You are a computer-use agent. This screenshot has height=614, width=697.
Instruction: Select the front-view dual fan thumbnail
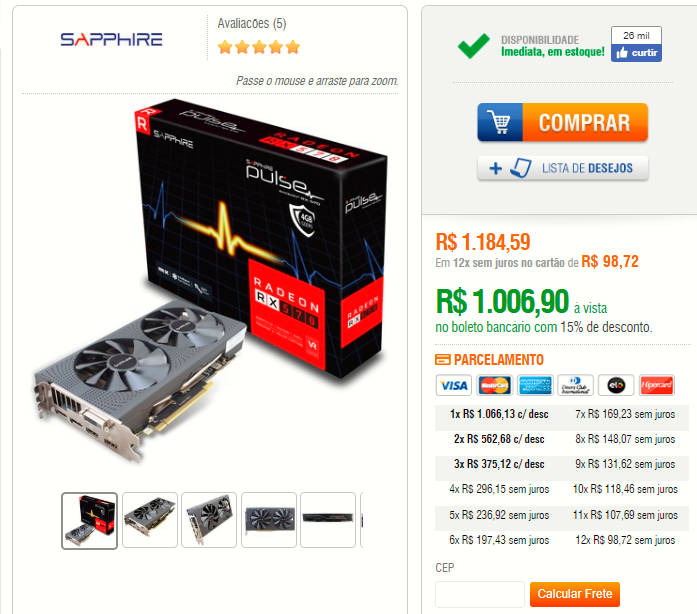point(269,520)
